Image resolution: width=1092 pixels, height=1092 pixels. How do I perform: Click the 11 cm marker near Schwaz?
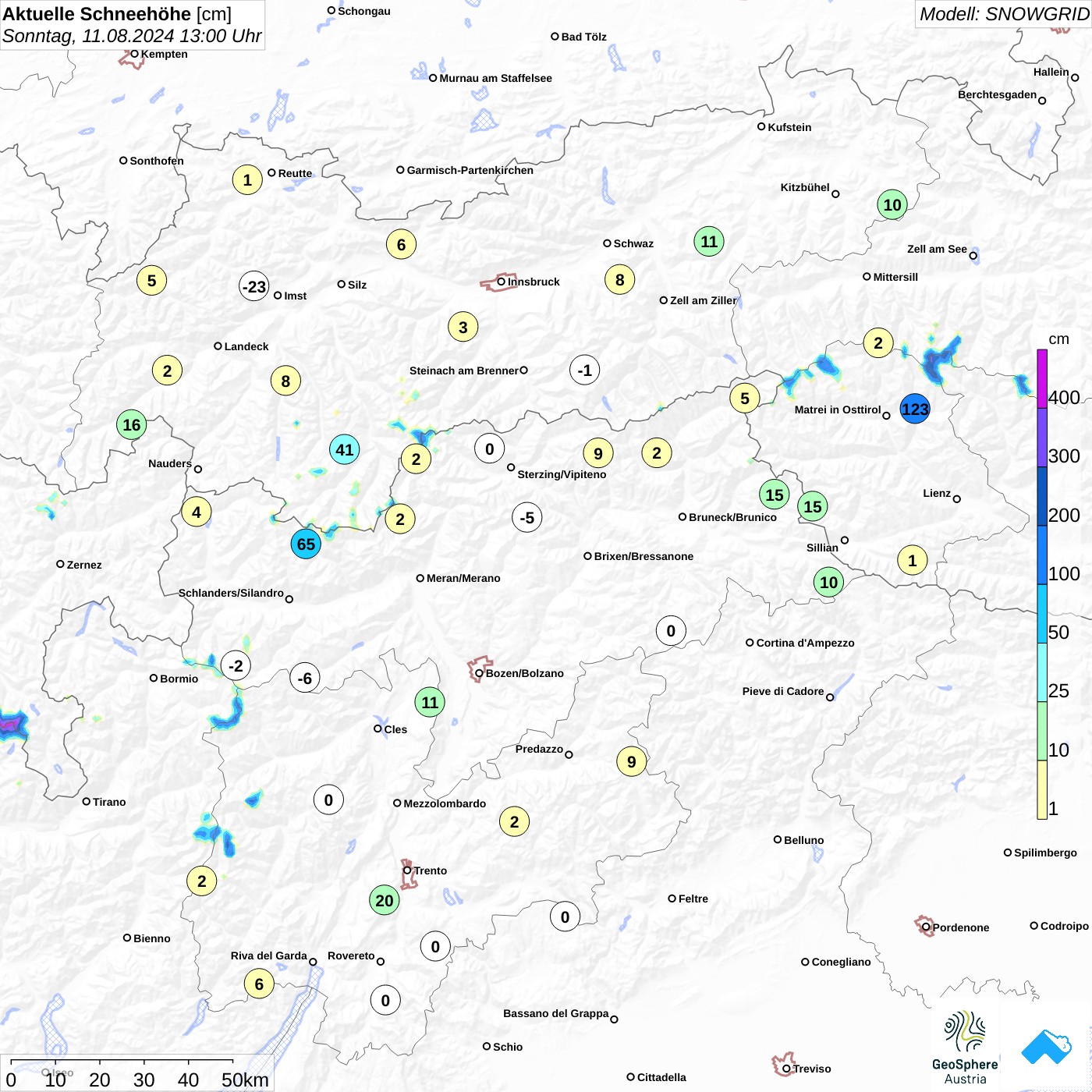[709, 241]
